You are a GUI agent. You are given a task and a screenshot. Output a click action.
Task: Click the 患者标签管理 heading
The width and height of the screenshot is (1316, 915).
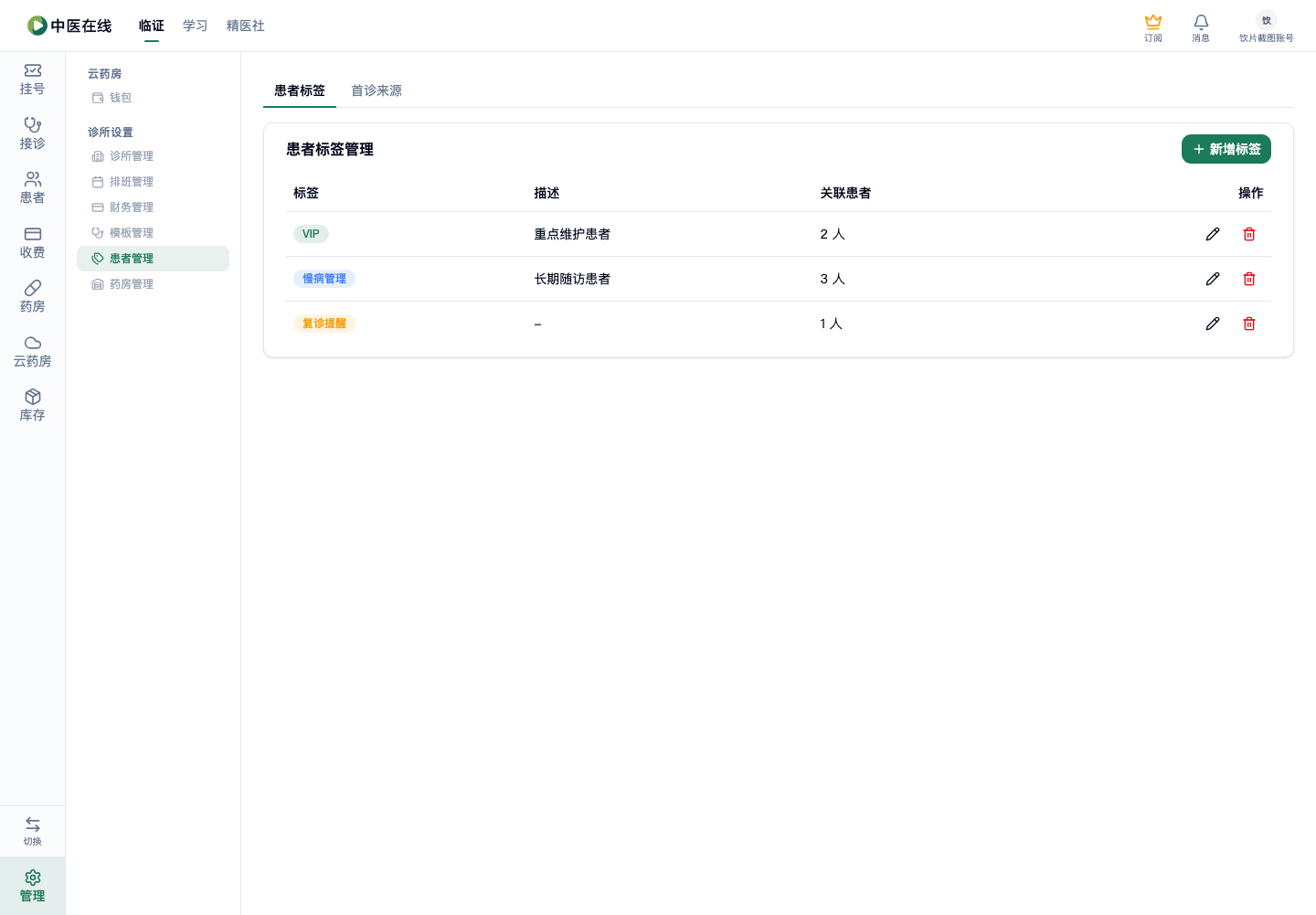[330, 149]
